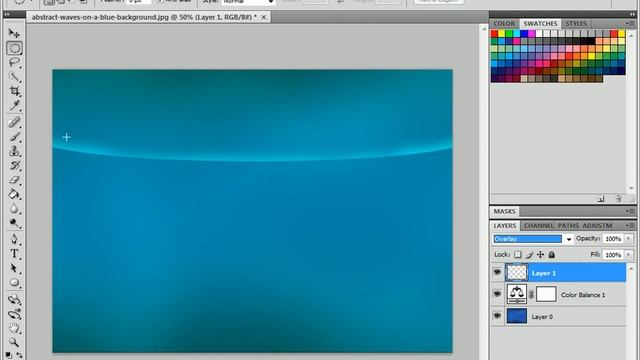Screen dimensions: 640x360
Task: Pick the green swatch in the first row
Action: [509, 34]
